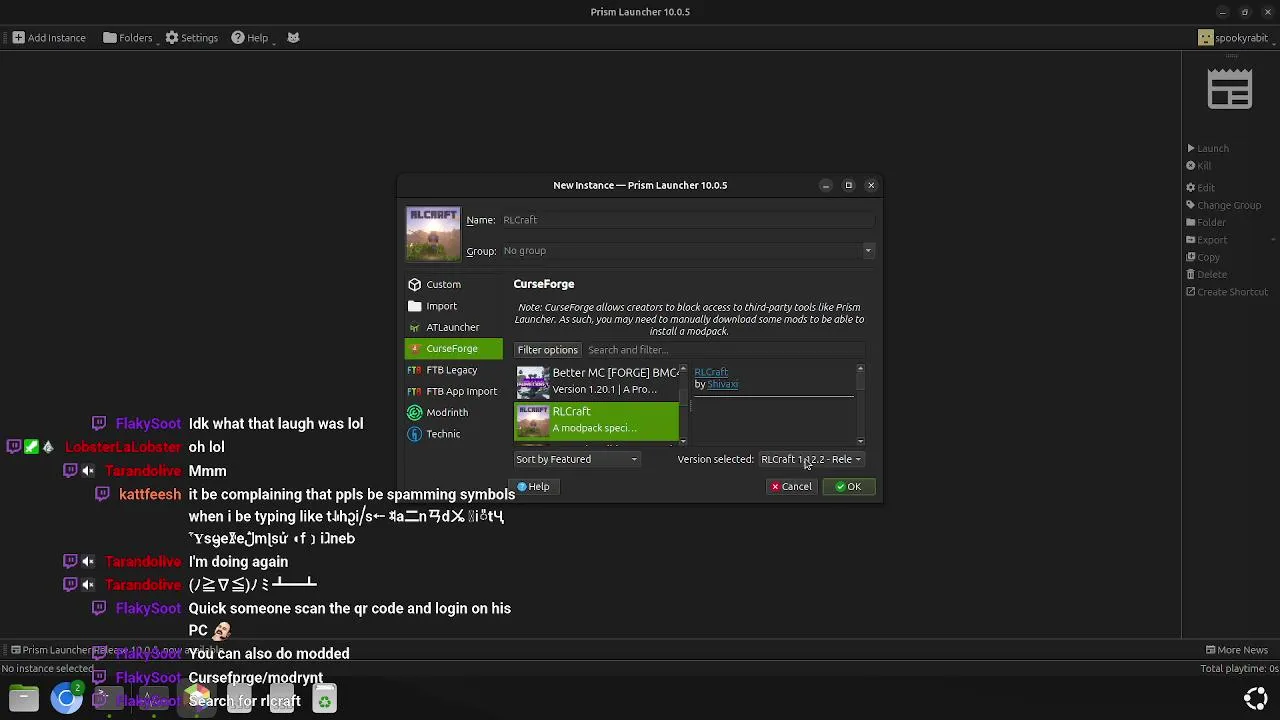This screenshot has height=720, width=1280.
Task: Click the More News button
Action: pos(1236,650)
